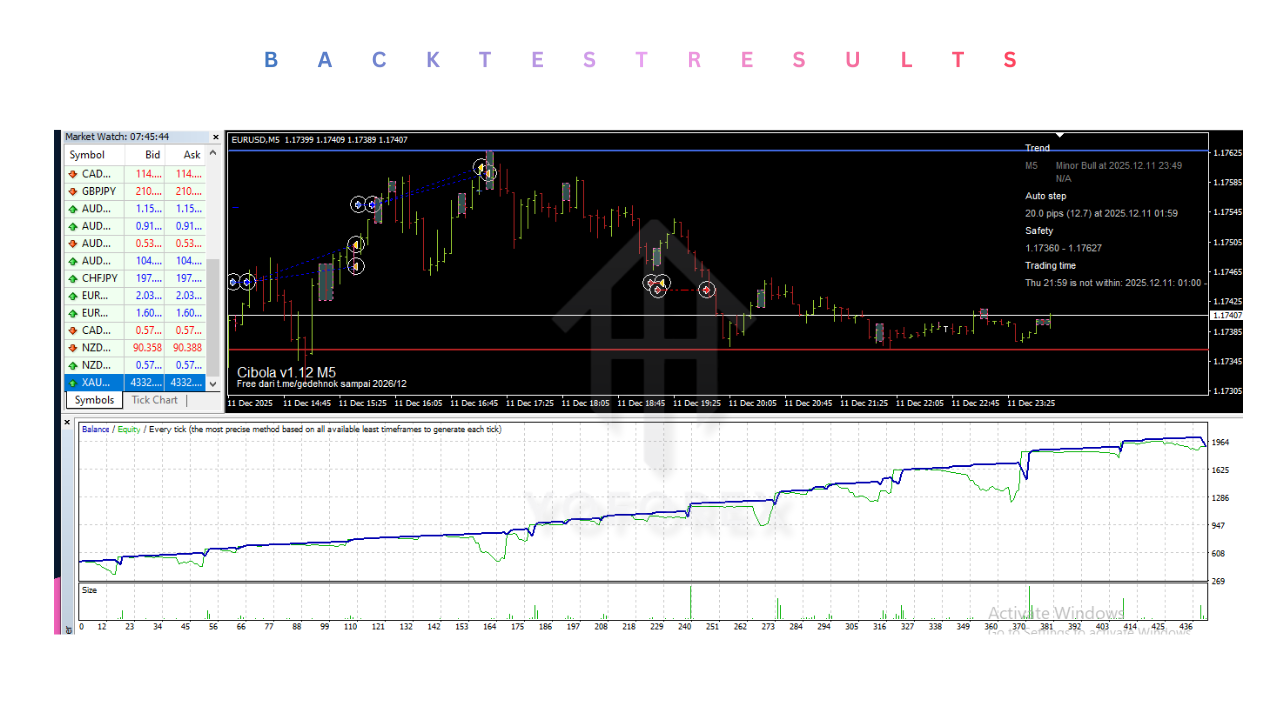Click the green up arrow beside CHFJPY

73,278
